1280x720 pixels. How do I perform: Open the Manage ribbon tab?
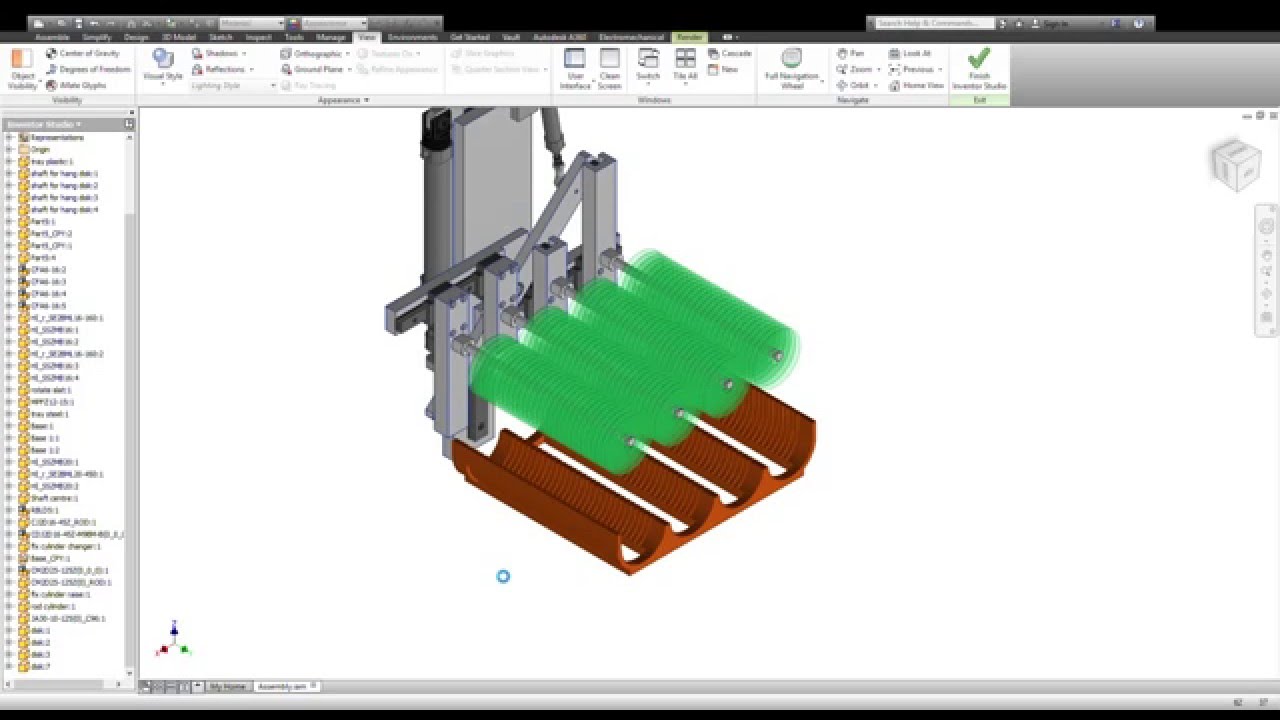tap(331, 37)
